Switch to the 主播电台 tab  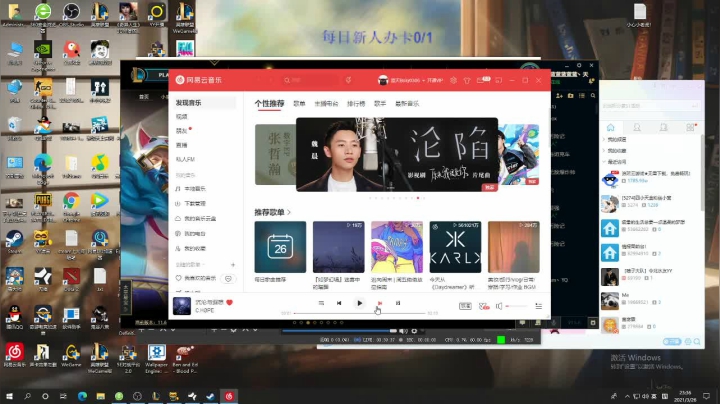pos(326,104)
